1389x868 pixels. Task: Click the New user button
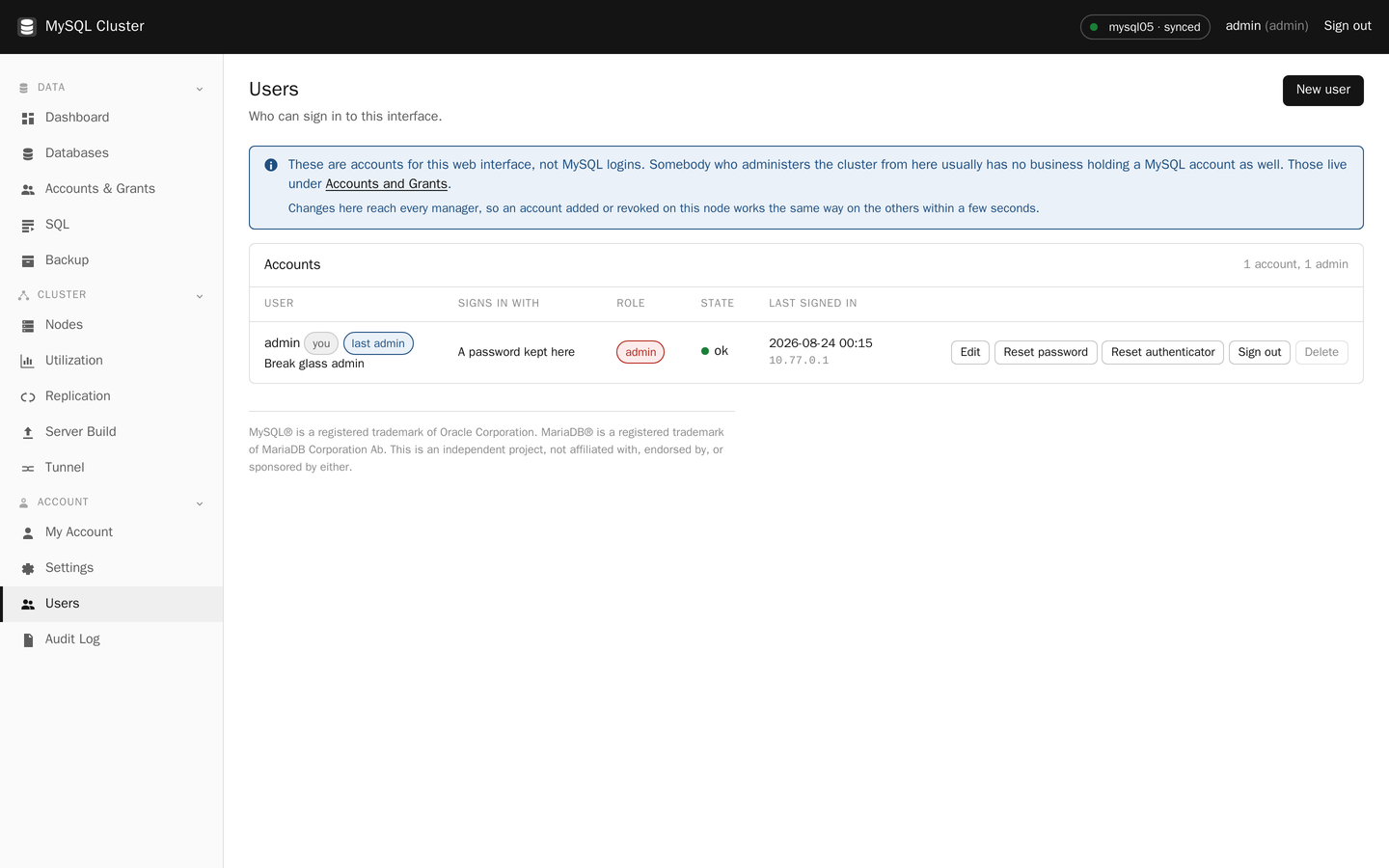(1322, 91)
